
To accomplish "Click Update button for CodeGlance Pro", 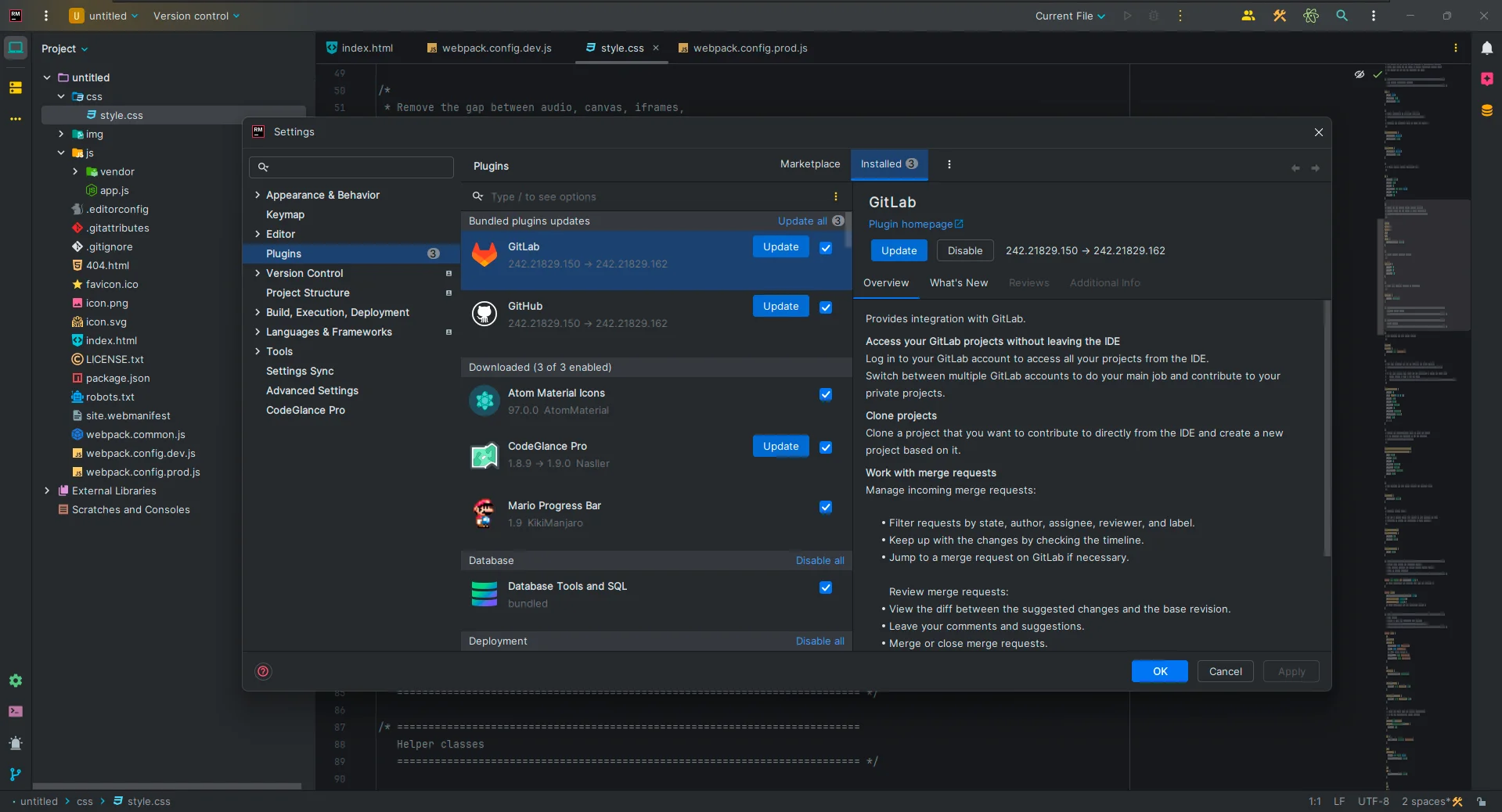I will coord(780,446).
